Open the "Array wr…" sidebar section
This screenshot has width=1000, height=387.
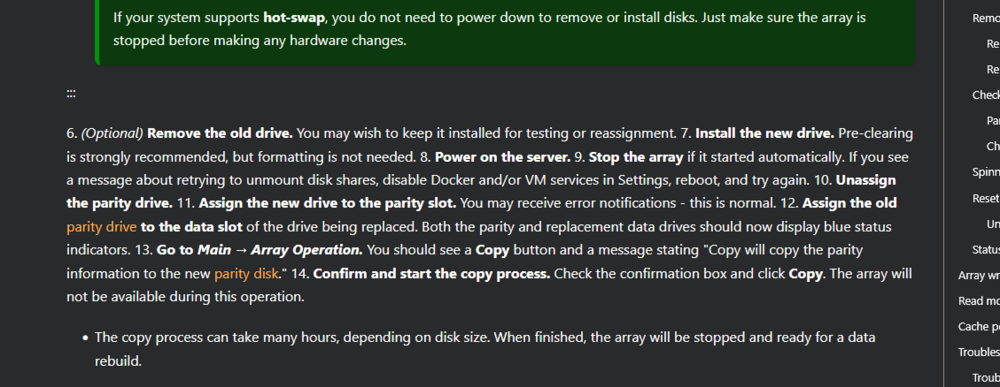coord(979,275)
